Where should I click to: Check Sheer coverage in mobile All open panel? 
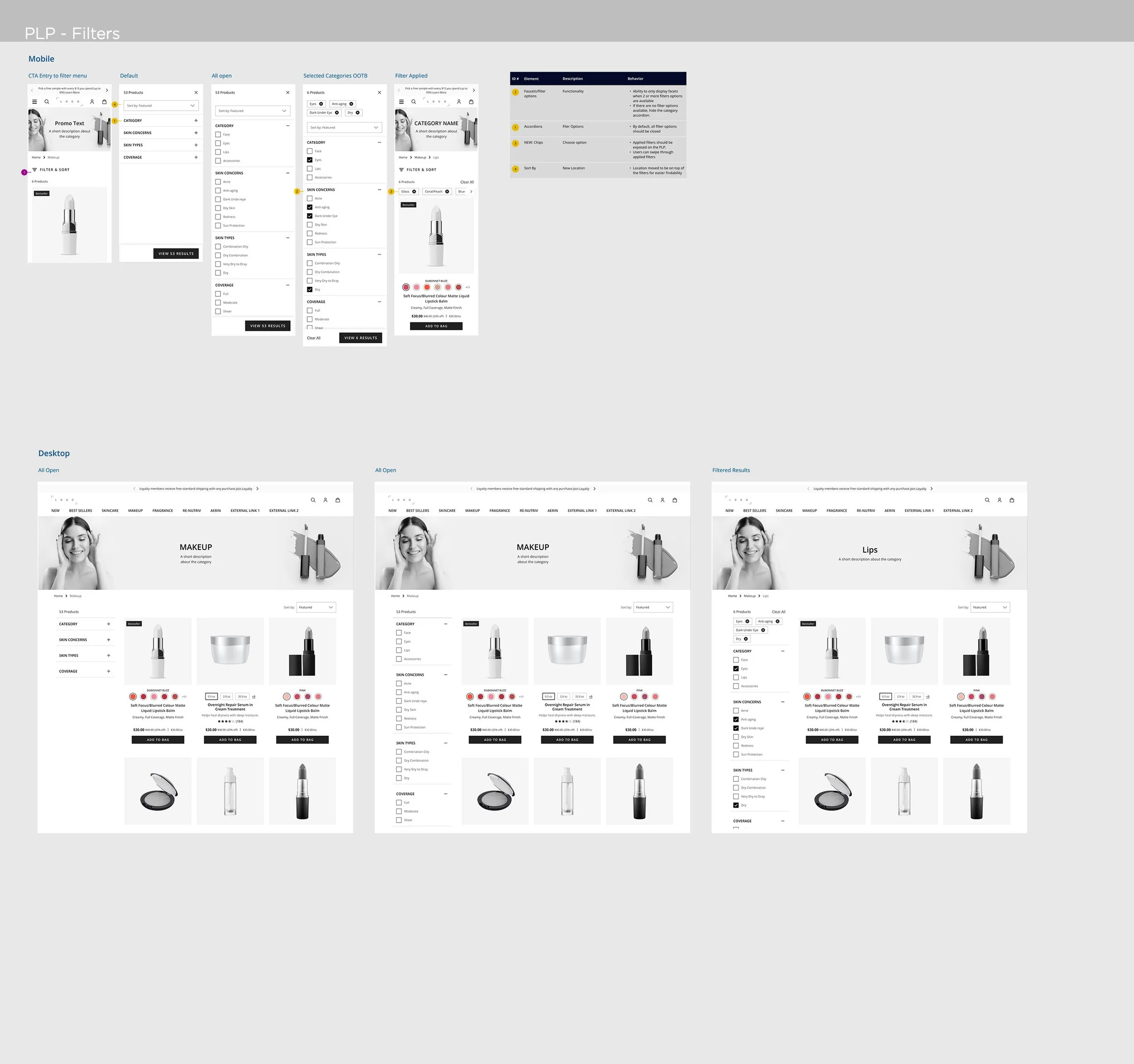pyautogui.click(x=218, y=312)
